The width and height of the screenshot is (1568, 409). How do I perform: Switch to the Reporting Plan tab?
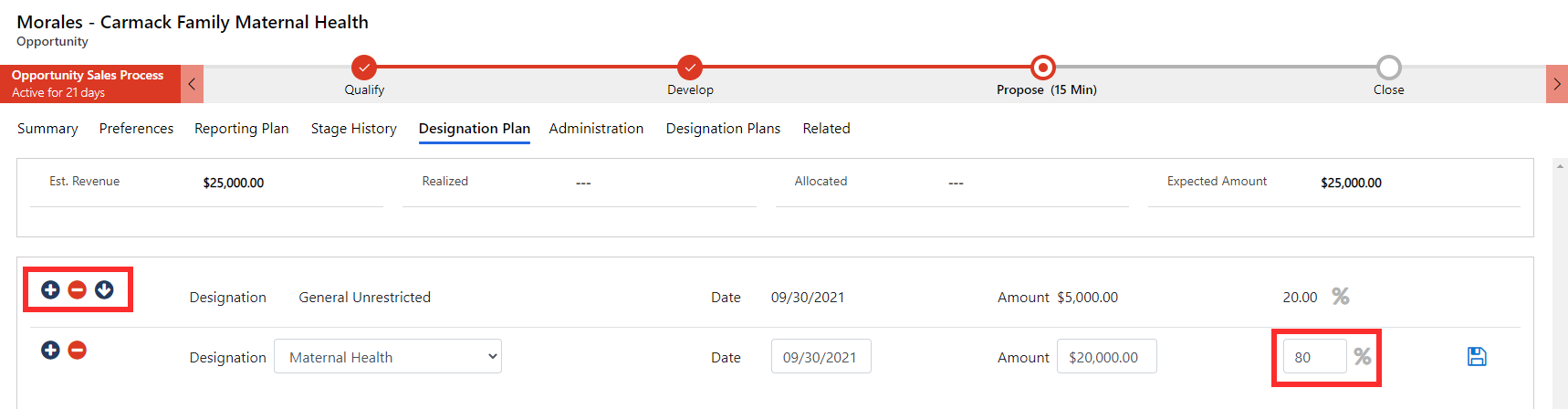tap(242, 129)
